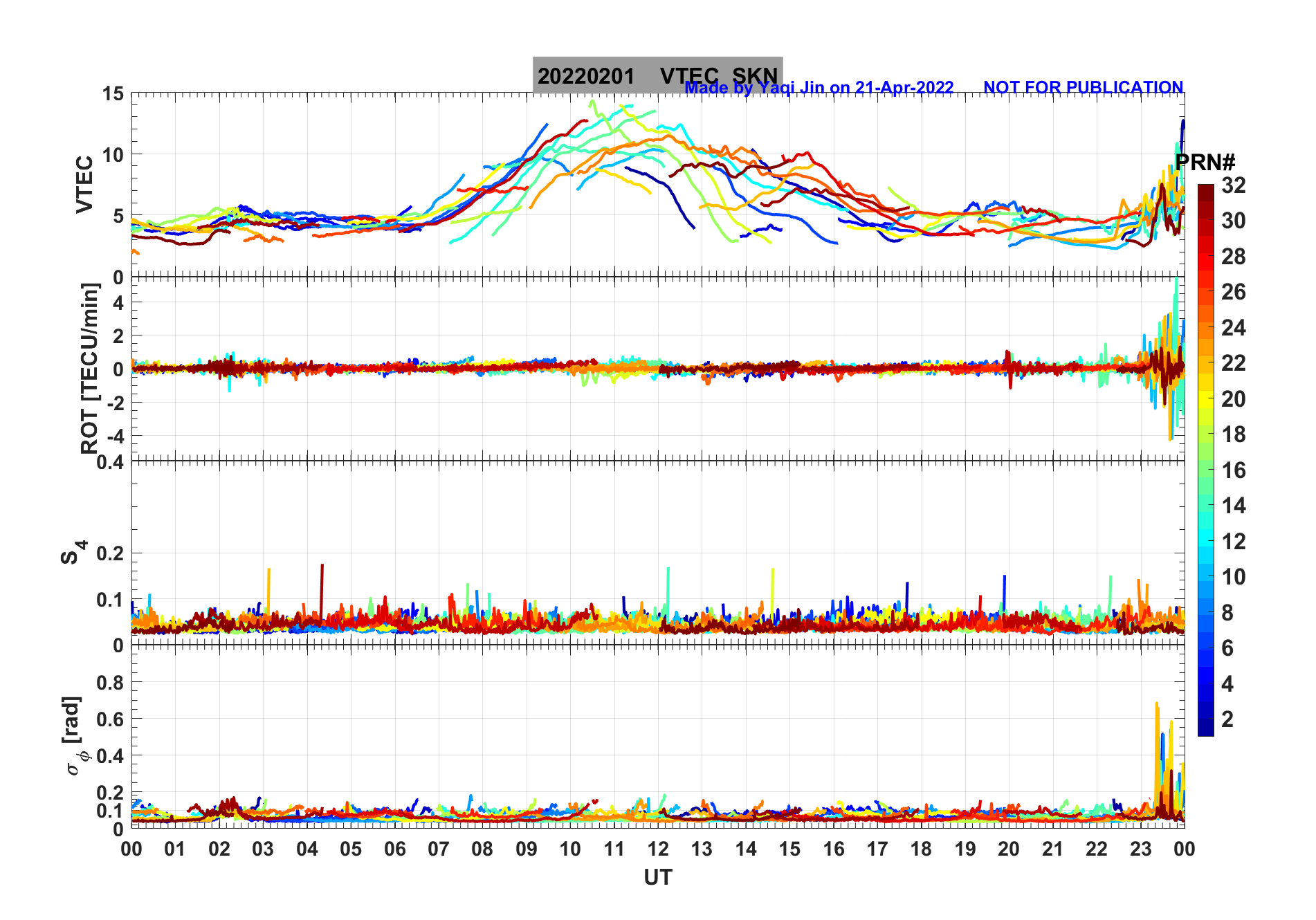Click colorbar tick label 24
This screenshot has width=1316, height=920.
(1233, 328)
